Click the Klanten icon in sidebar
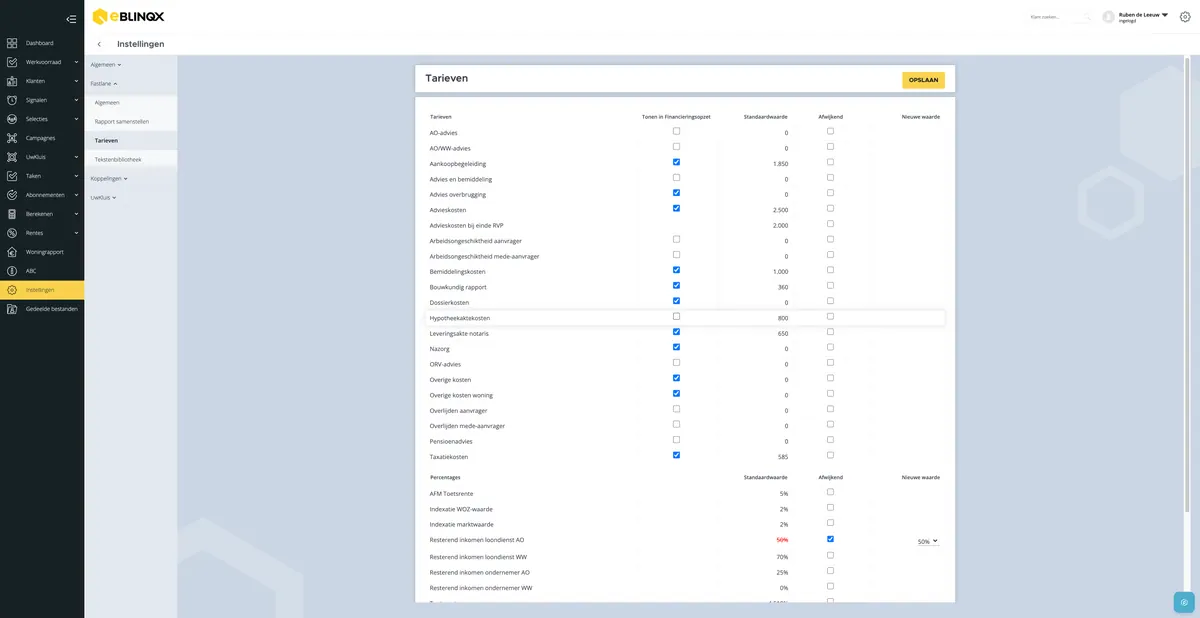The height and width of the screenshot is (618, 1200). click(x=11, y=81)
